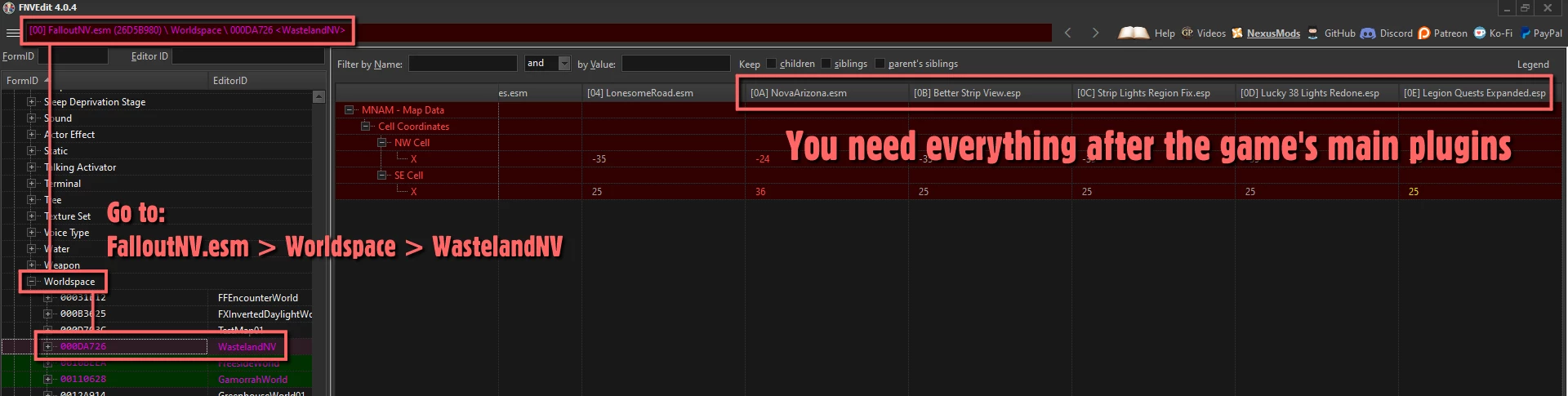Viewport: 1568px width, 396px height.
Task: Select the [0B] Better Strip View.esp column
Action: [x=990, y=93]
